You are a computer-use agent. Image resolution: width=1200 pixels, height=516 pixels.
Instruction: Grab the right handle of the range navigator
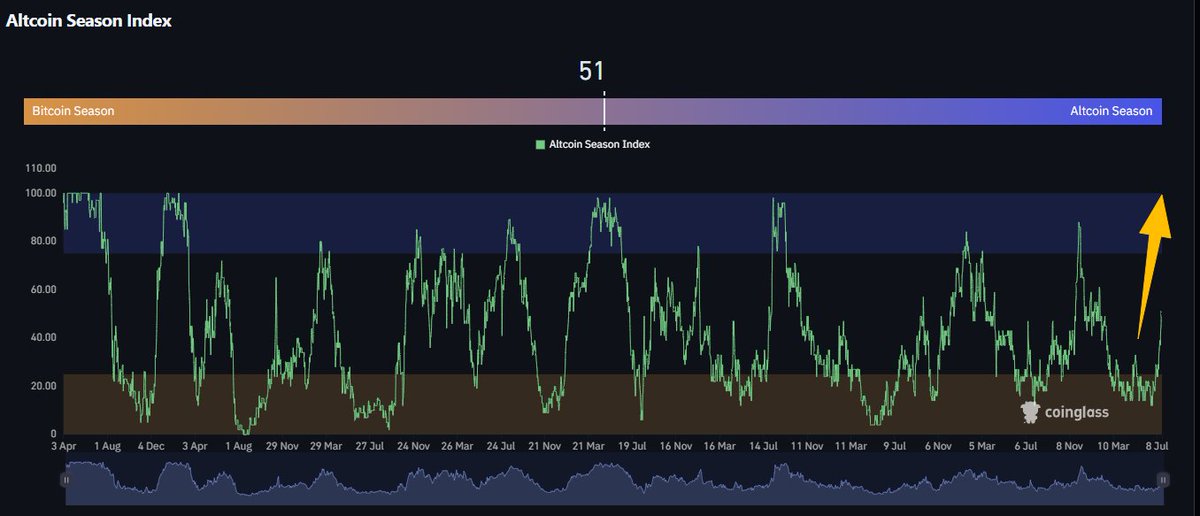pyautogui.click(x=1163, y=480)
